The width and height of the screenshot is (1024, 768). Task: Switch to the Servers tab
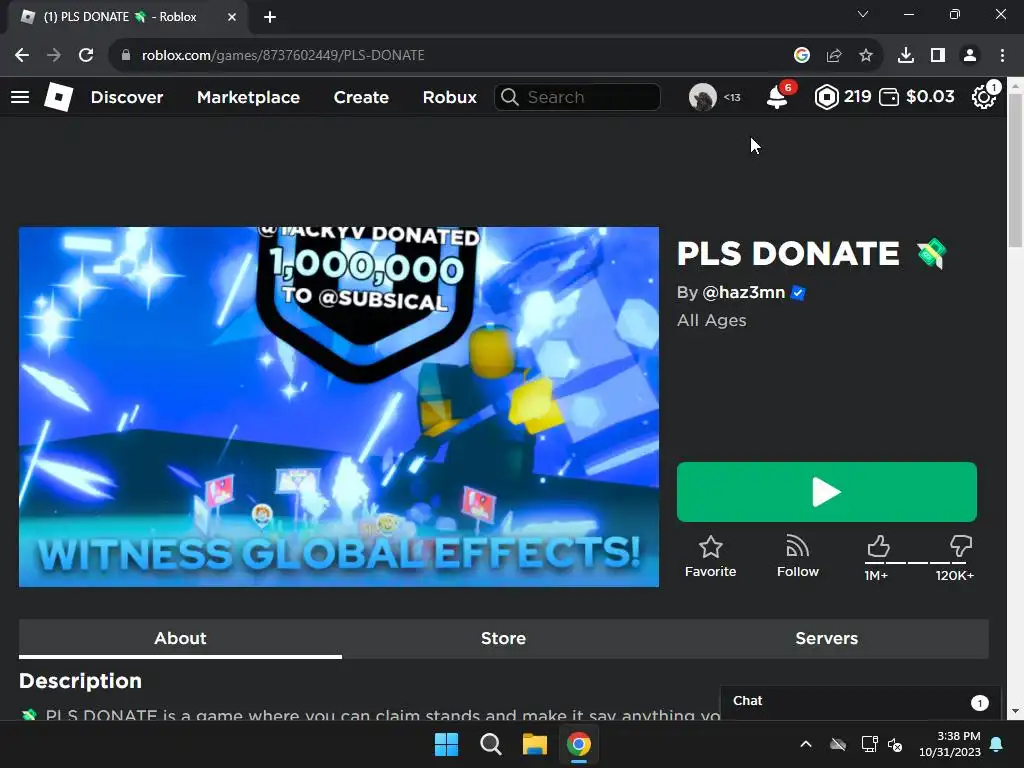[x=826, y=638]
